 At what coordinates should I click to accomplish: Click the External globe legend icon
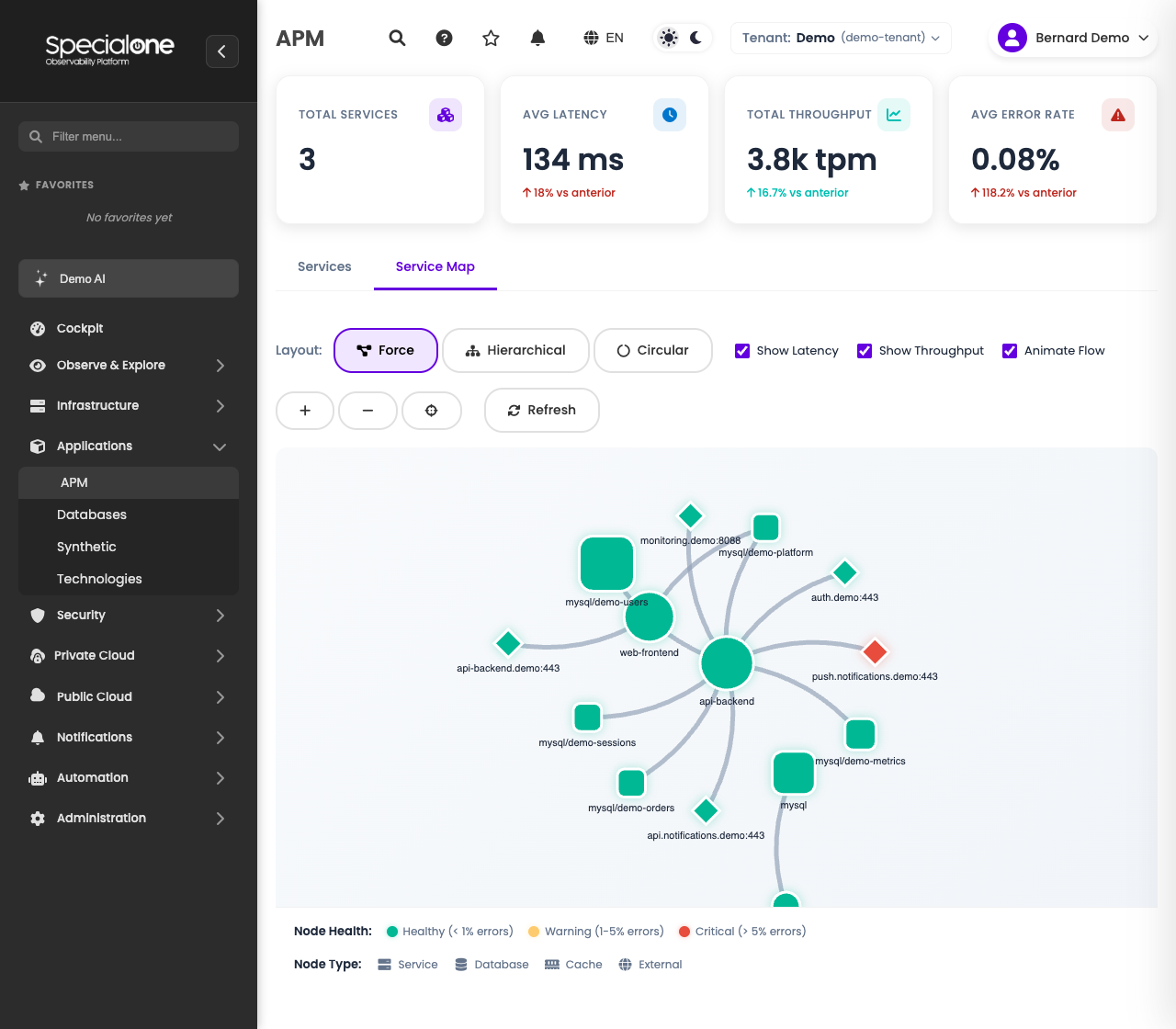[x=626, y=965]
